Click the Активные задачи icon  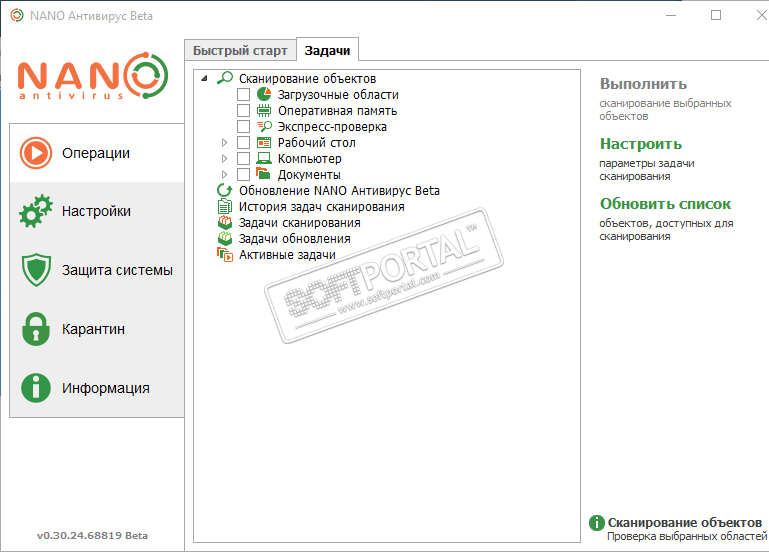[x=225, y=254]
